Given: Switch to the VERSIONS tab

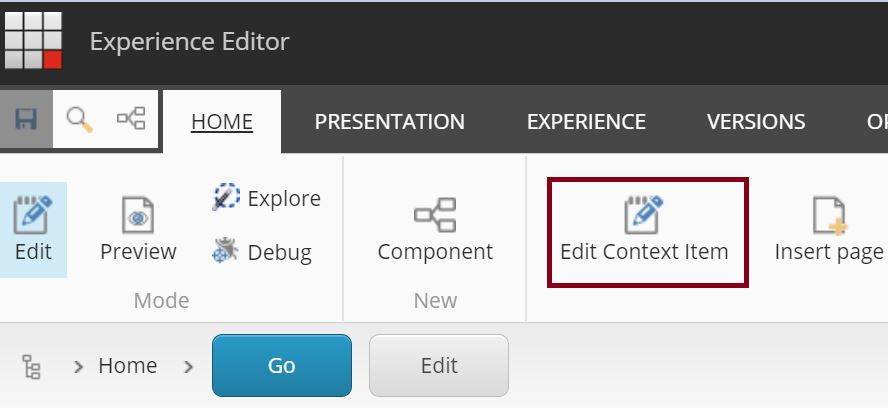Looking at the screenshot, I should point(756,122).
